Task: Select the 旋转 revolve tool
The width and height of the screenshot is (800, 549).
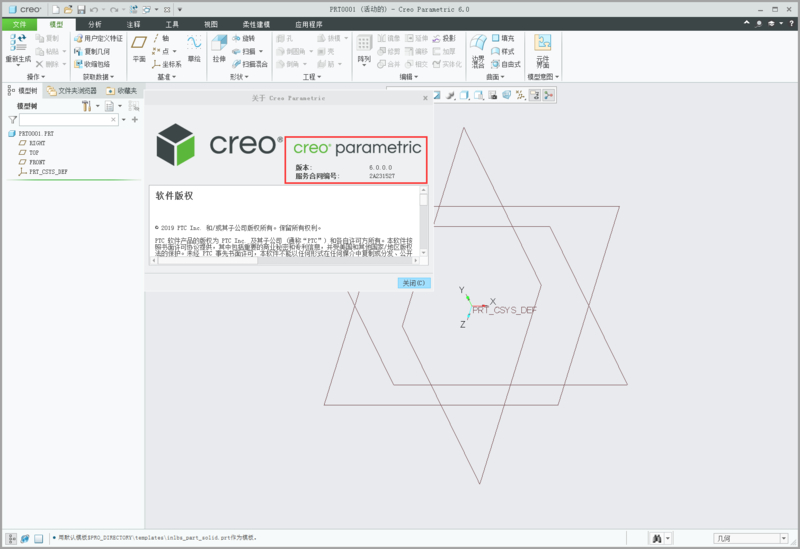Action: [243, 38]
